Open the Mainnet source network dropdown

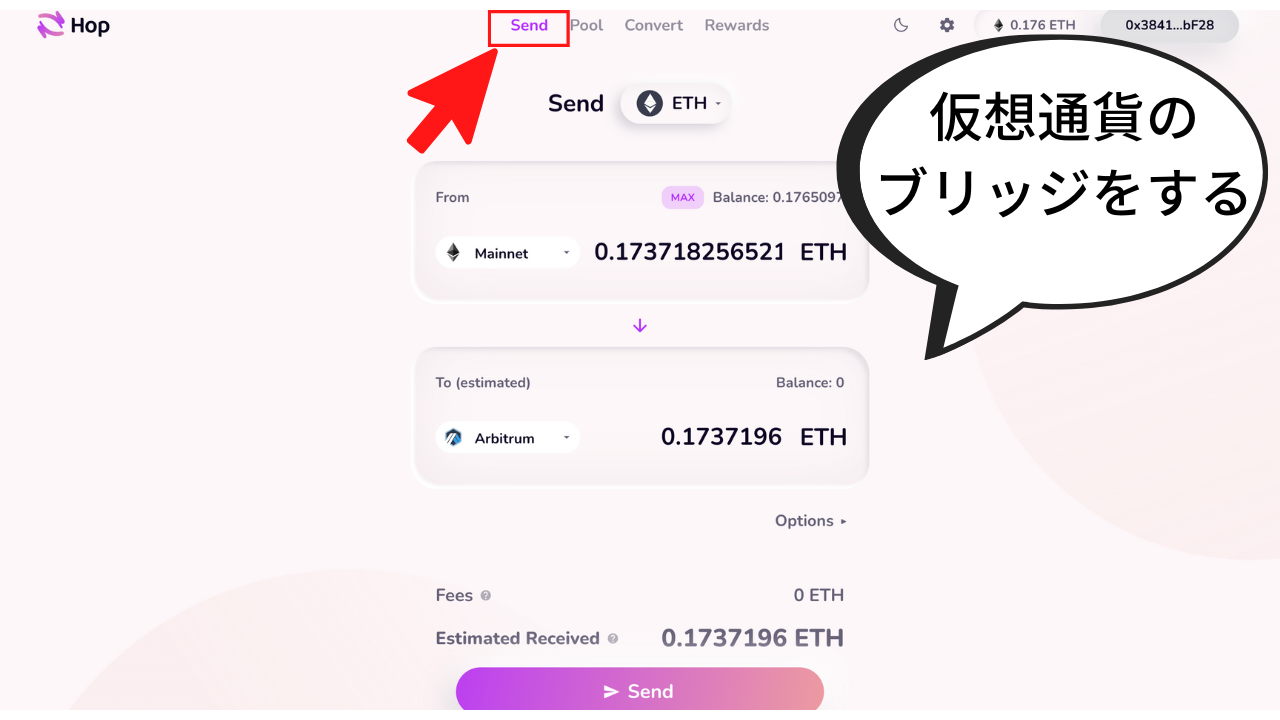[x=508, y=253]
